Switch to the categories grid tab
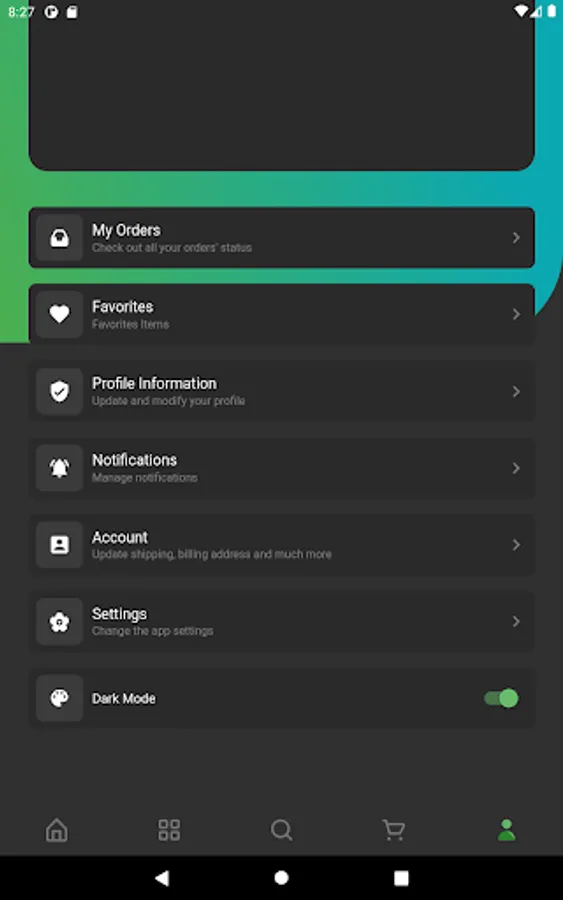563x900 pixels. click(169, 830)
